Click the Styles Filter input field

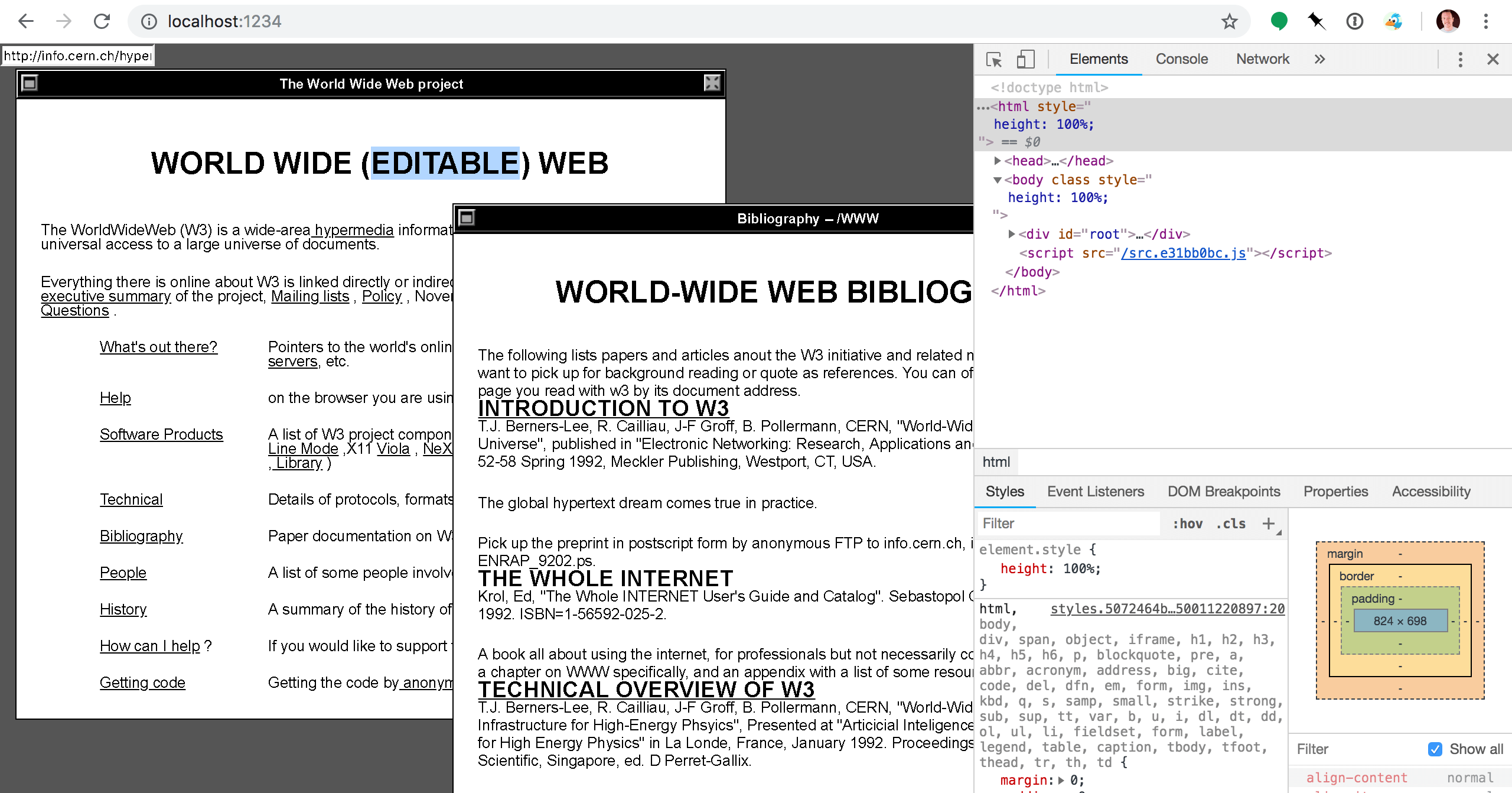click(x=1069, y=524)
